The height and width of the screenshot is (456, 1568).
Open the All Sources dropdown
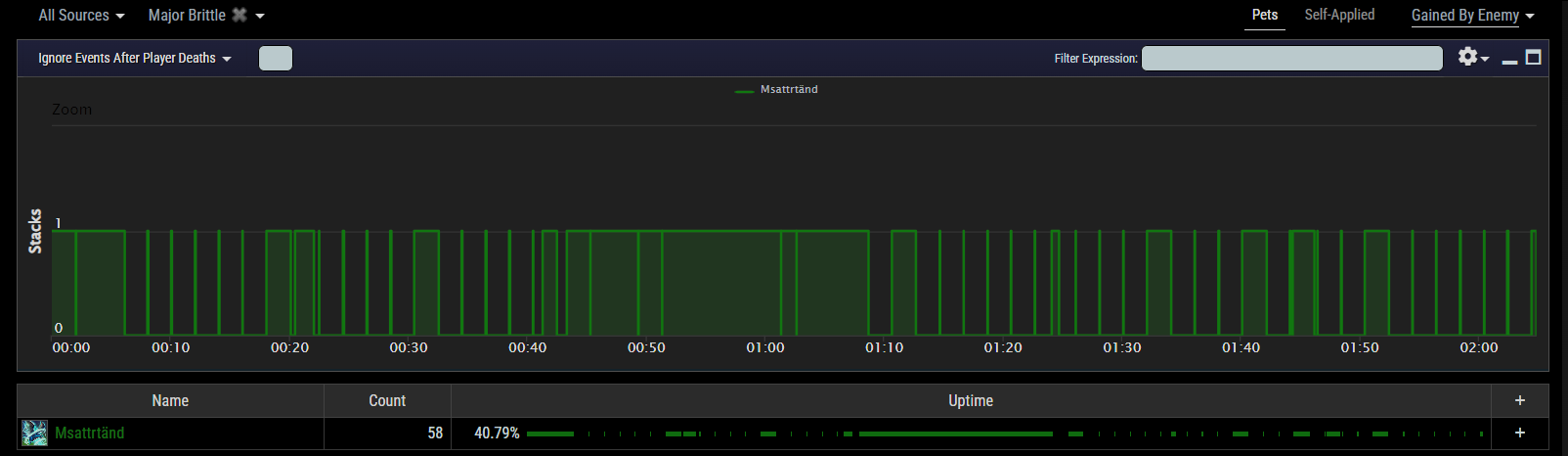coord(81,16)
